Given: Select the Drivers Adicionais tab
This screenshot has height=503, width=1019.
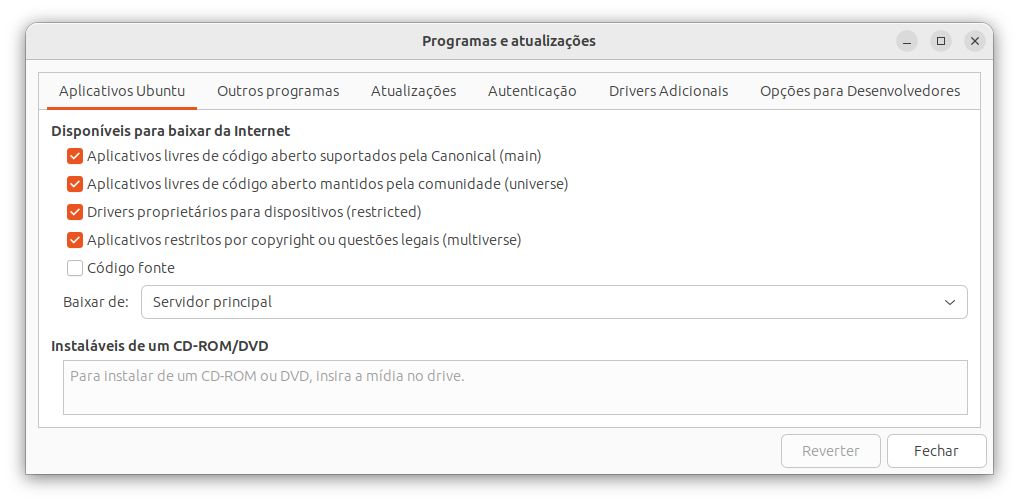Looking at the screenshot, I should (668, 91).
